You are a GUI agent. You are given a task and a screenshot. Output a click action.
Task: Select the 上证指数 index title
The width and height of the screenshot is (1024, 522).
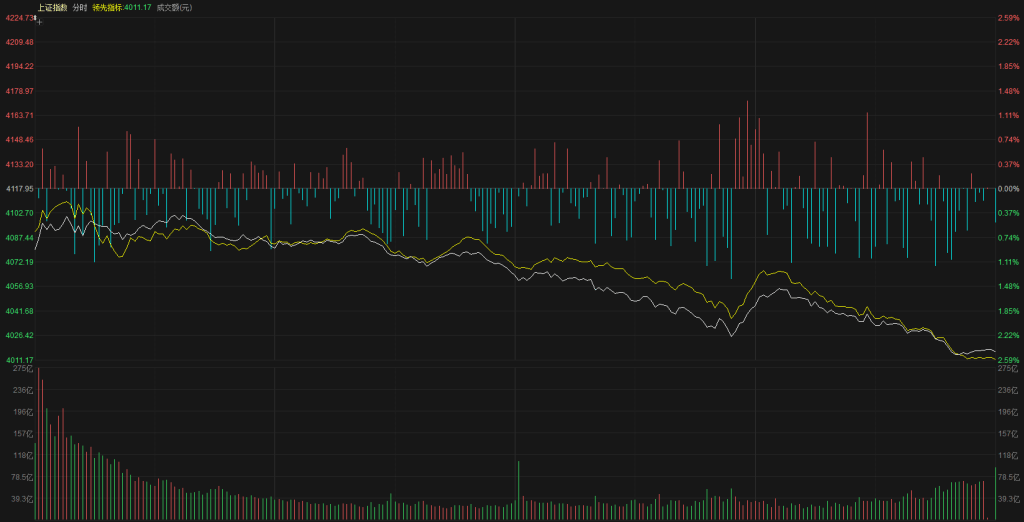[x=52, y=7]
